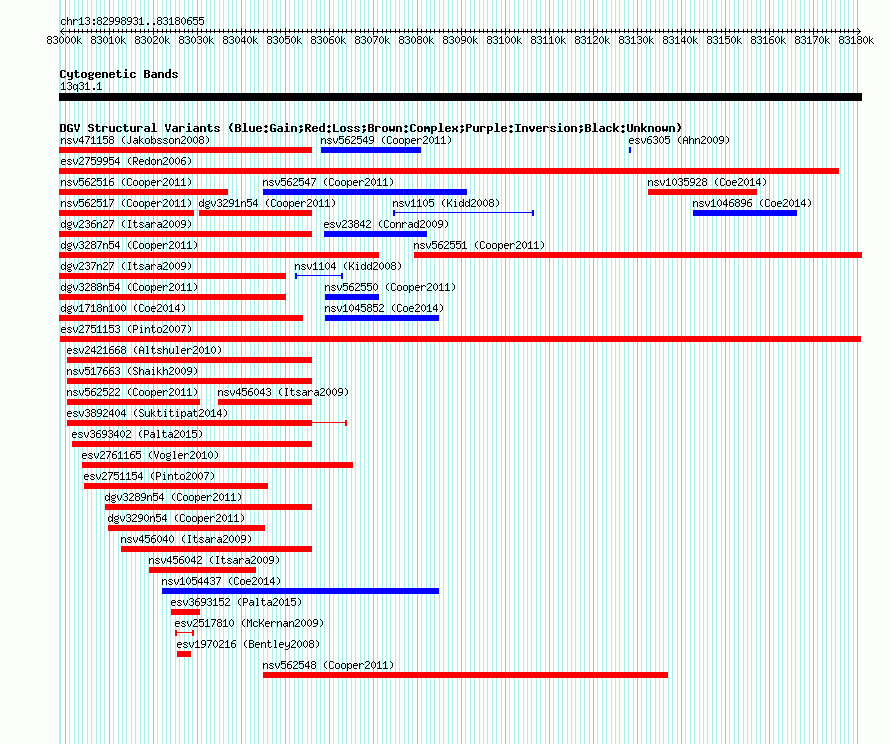Click the Cytogenetic Bands track title
890x744 pixels.
(x=119, y=74)
